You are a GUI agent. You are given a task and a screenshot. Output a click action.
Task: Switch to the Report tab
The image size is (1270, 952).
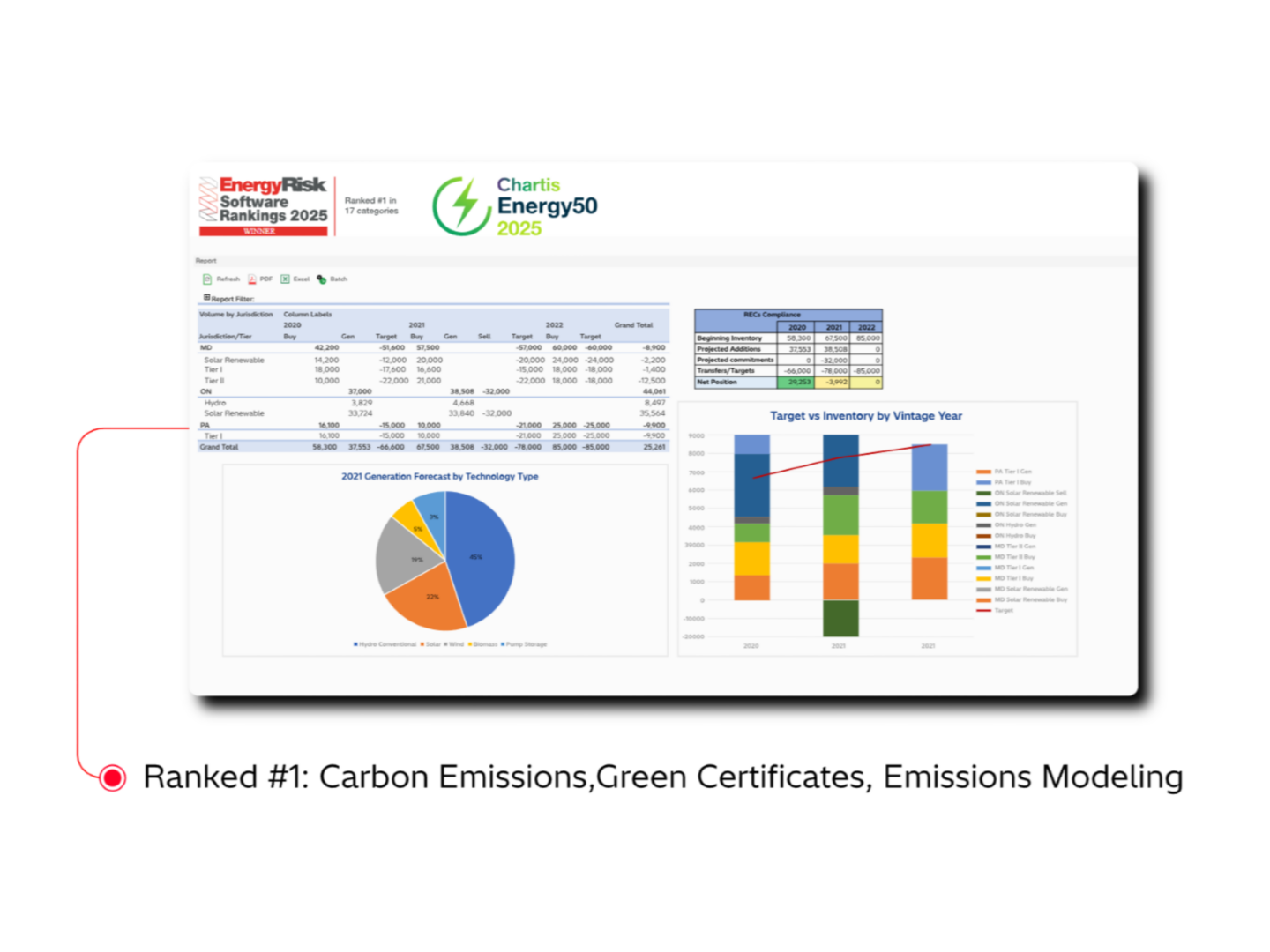[x=205, y=261]
